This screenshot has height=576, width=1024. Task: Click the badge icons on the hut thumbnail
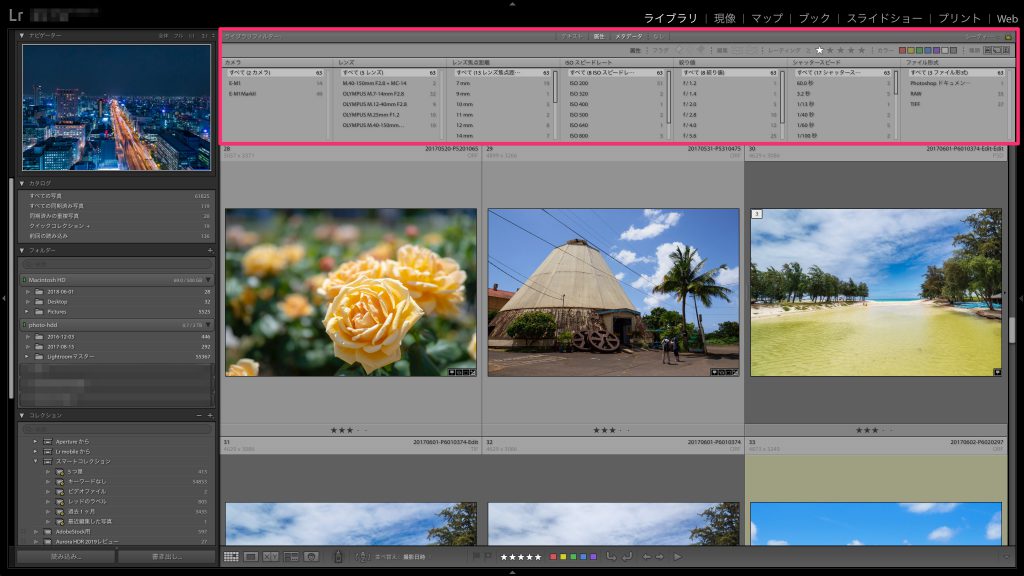click(724, 372)
